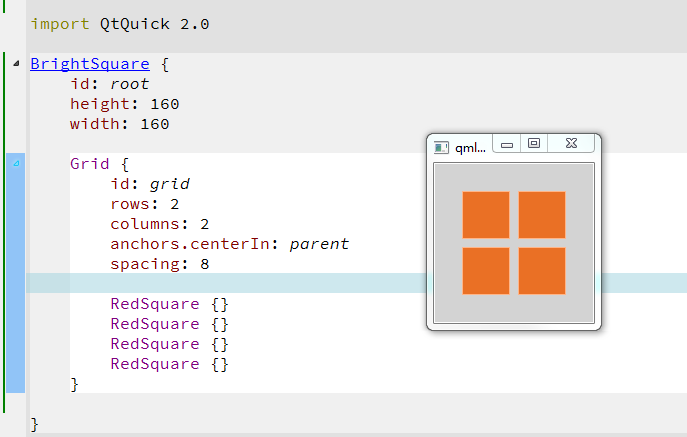
Task: Click the id: root line
Action: (109, 84)
